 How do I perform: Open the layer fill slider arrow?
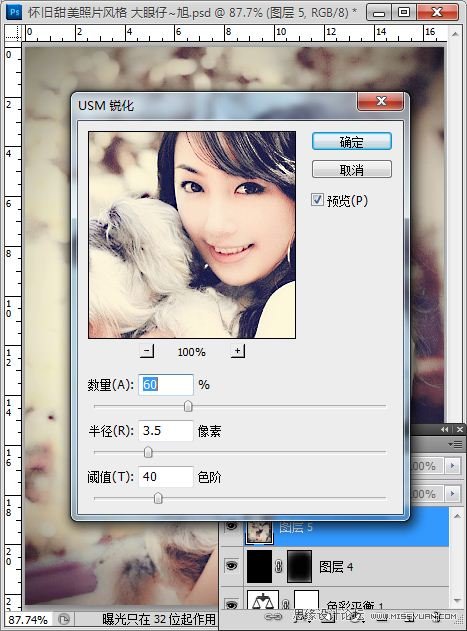click(x=453, y=493)
